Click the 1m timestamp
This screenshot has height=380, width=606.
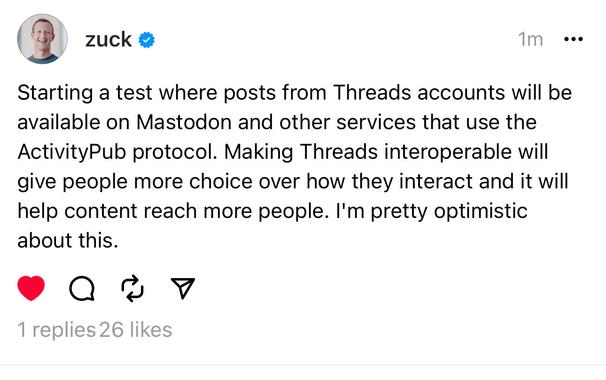tap(530, 39)
